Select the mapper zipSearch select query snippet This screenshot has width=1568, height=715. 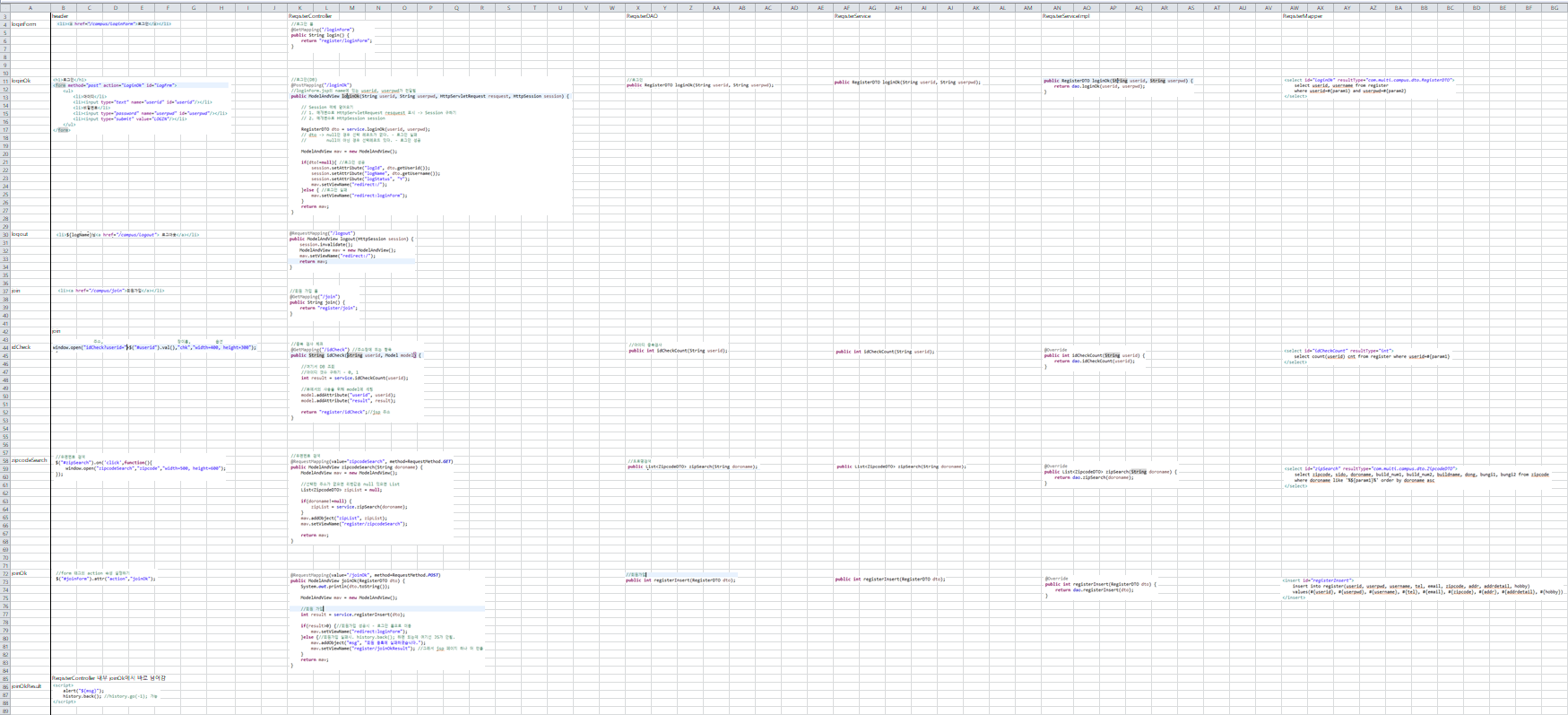coord(1417,477)
